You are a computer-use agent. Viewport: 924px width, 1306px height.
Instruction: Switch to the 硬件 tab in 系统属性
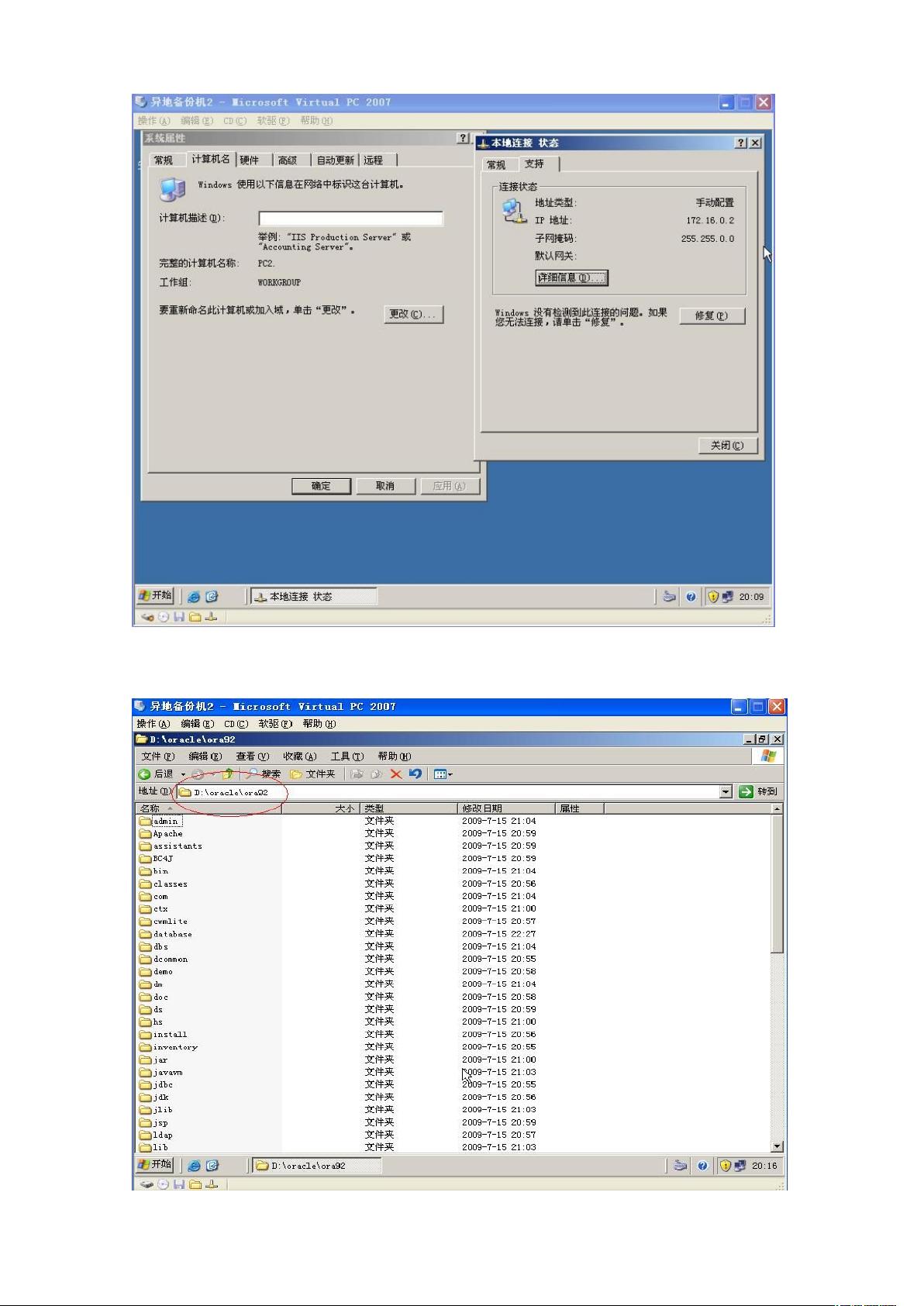click(x=250, y=160)
